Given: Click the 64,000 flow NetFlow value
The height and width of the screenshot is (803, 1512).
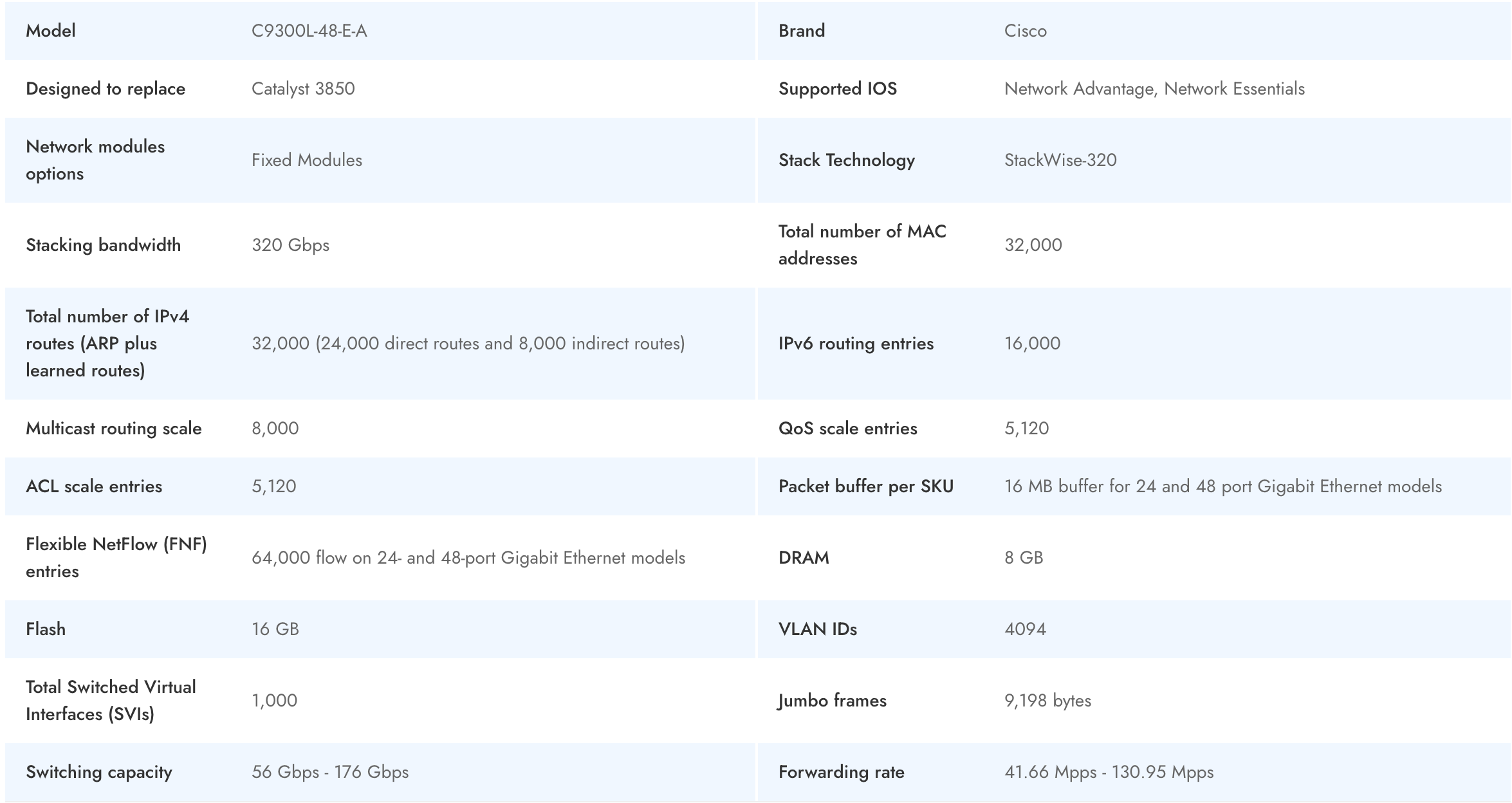Looking at the screenshot, I should tap(468, 558).
